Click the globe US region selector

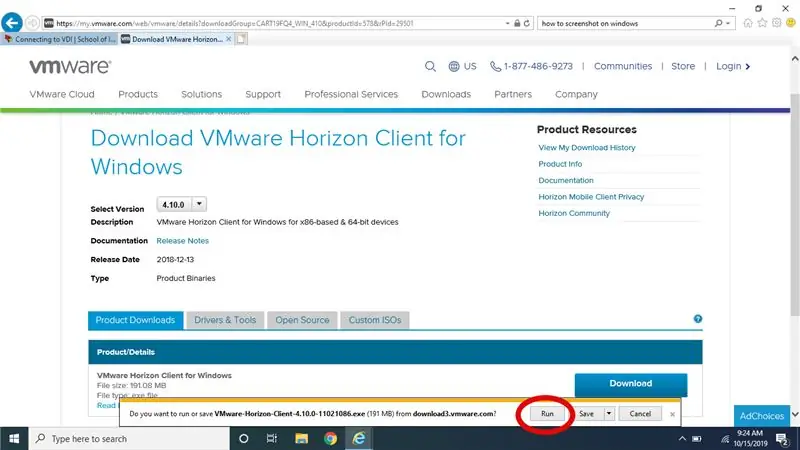[462, 66]
